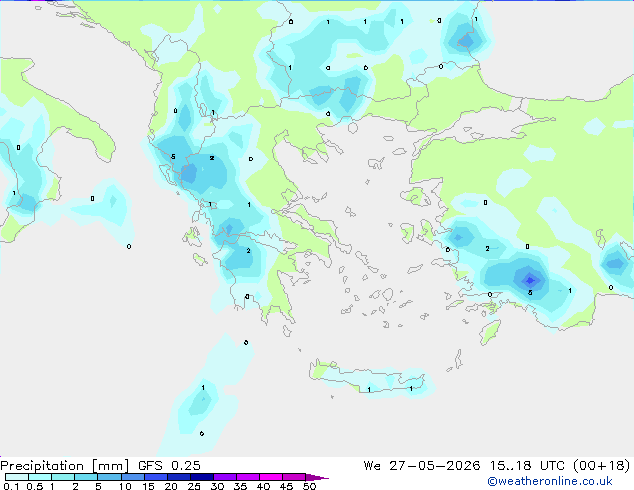Screen dimensions: 634x490
Task: Click the legend swatch for 20–25 mm
Action: 178,477
